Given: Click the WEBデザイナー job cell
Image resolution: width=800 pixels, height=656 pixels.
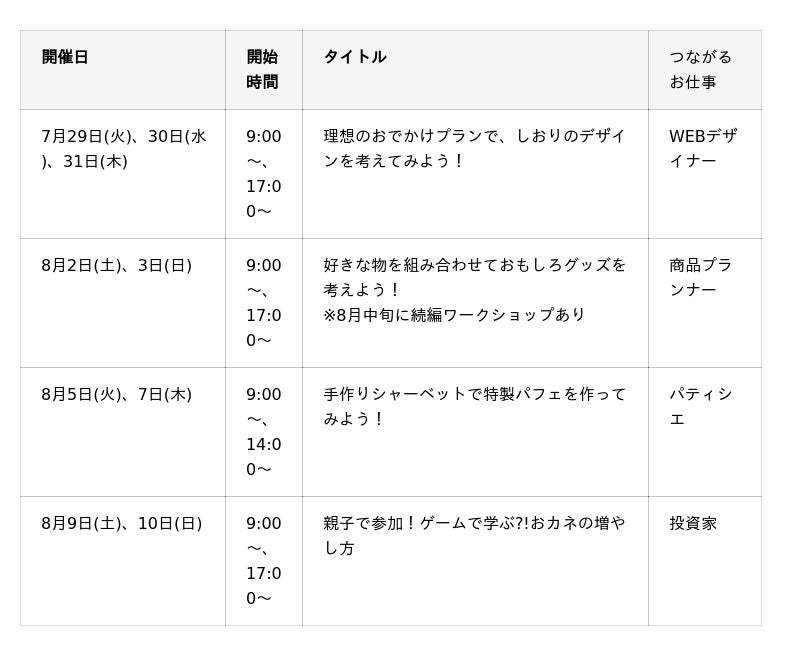Looking at the screenshot, I should tap(702, 148).
